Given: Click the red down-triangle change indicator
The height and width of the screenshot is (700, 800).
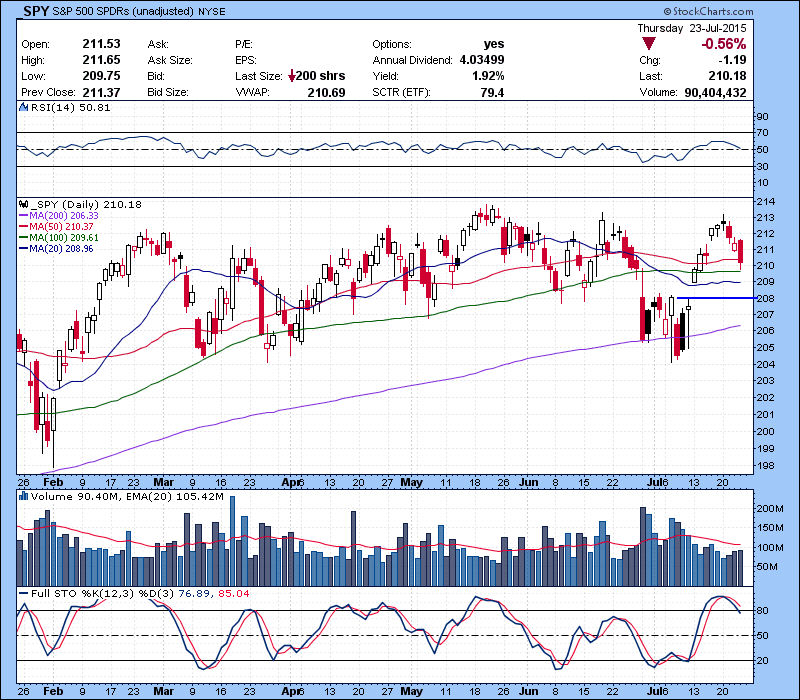Looking at the screenshot, I should pos(648,44).
